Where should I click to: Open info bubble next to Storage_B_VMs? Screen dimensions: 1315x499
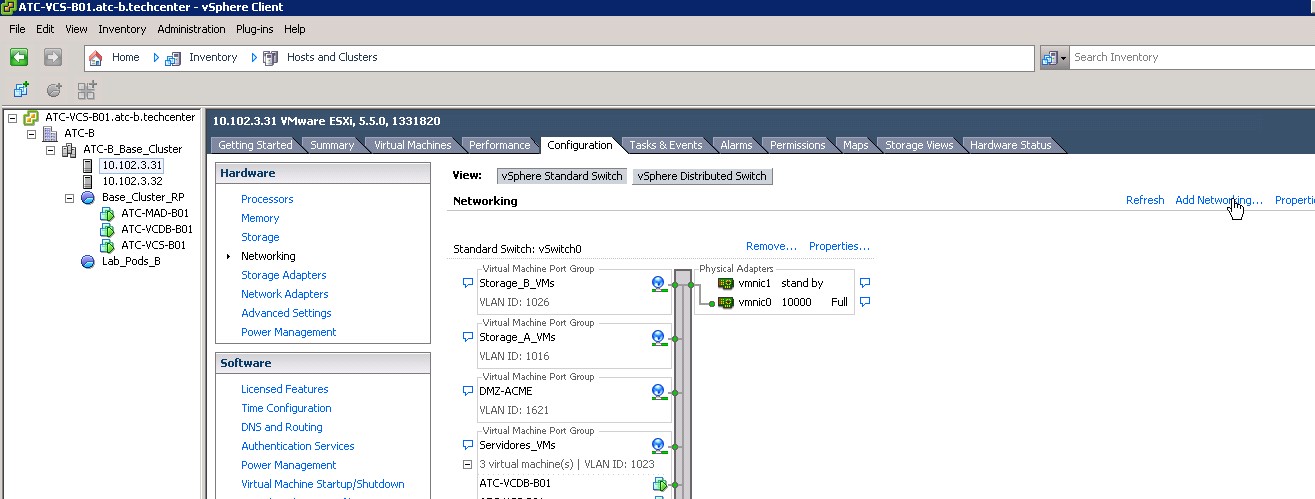(467, 283)
